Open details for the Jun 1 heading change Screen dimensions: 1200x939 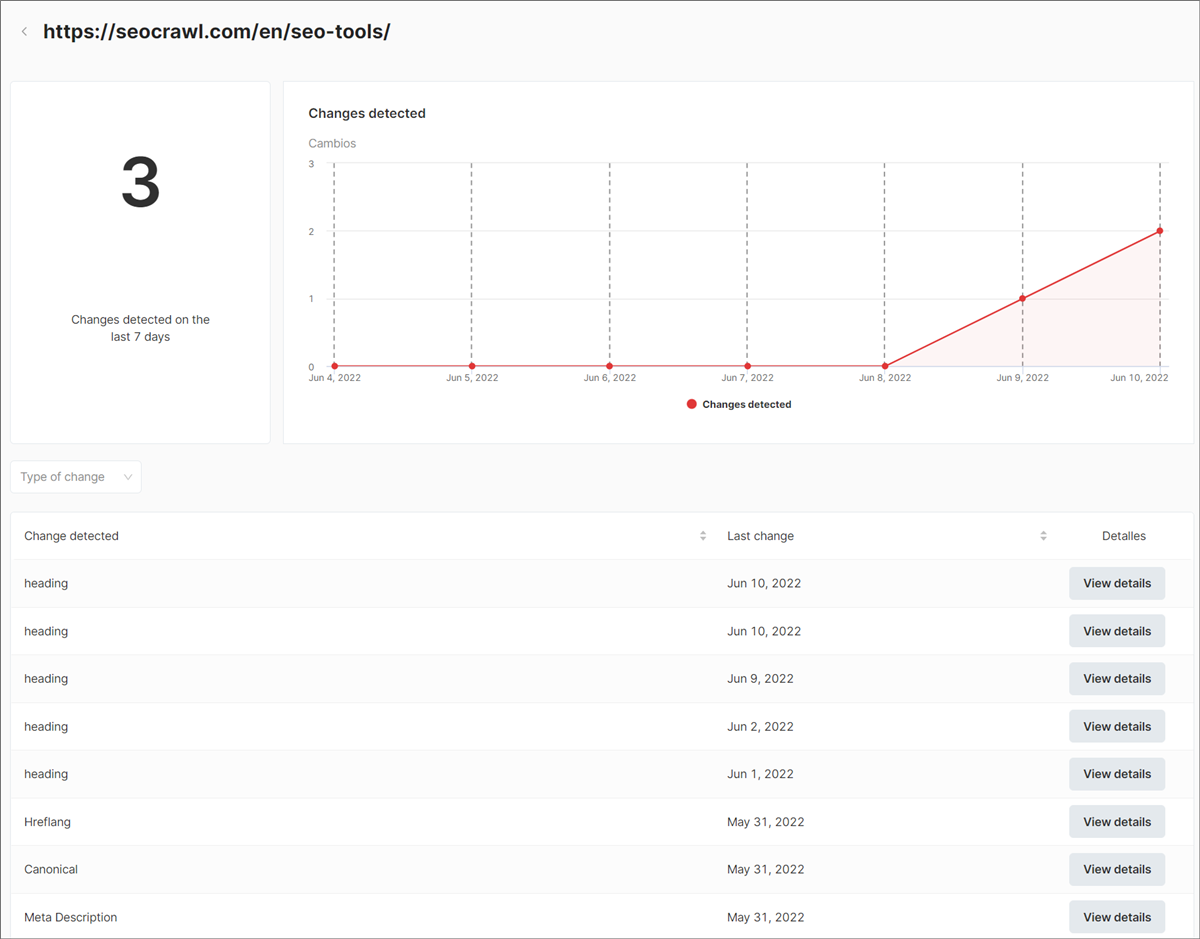pos(1117,773)
